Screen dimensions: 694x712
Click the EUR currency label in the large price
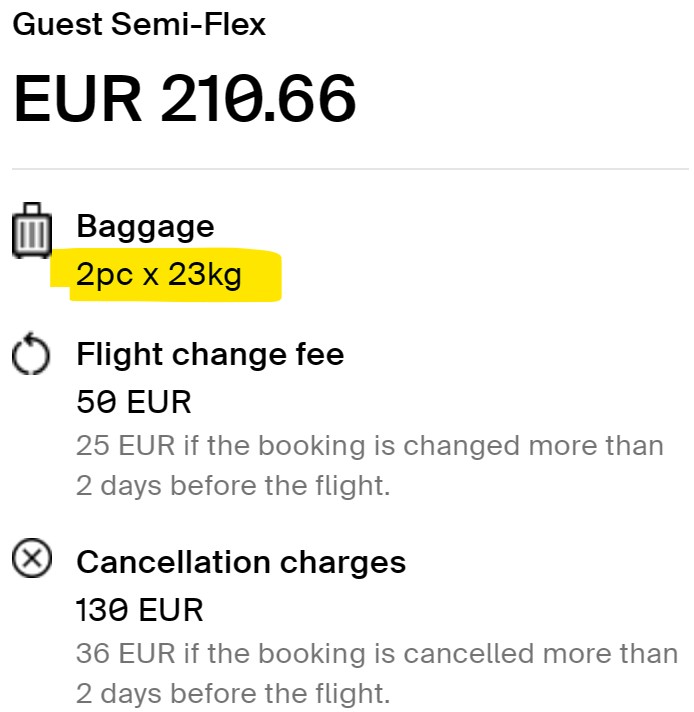click(78, 99)
